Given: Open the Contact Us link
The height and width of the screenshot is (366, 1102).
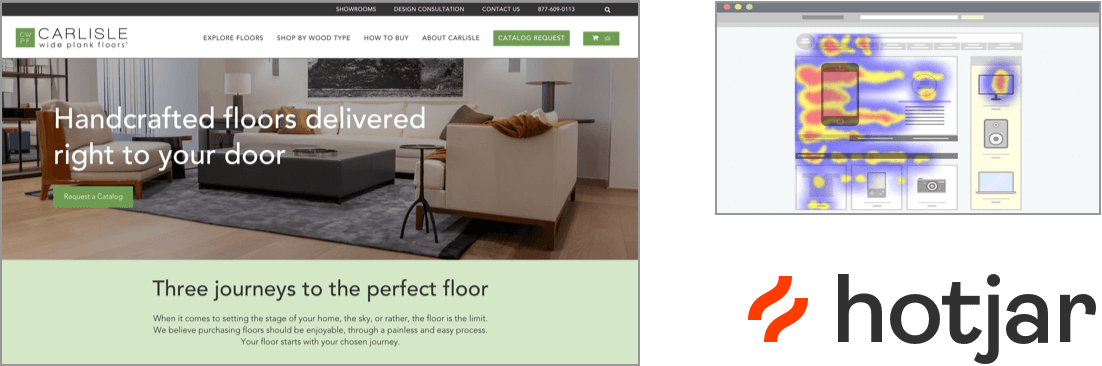Looking at the screenshot, I should [501, 9].
